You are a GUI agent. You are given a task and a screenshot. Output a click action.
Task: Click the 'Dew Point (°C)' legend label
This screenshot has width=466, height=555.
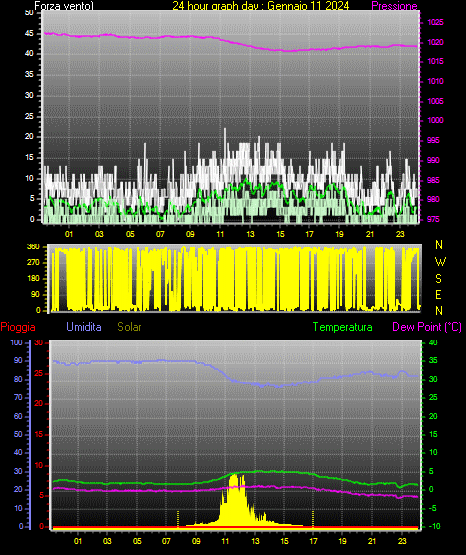427,327
